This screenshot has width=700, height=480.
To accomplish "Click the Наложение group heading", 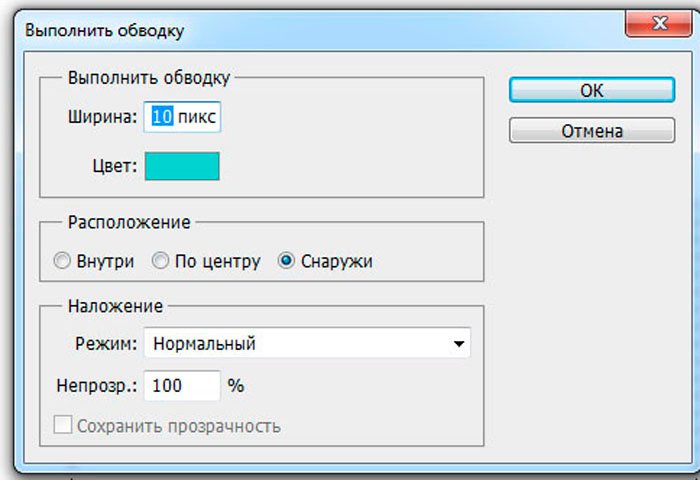I will click(x=115, y=305).
